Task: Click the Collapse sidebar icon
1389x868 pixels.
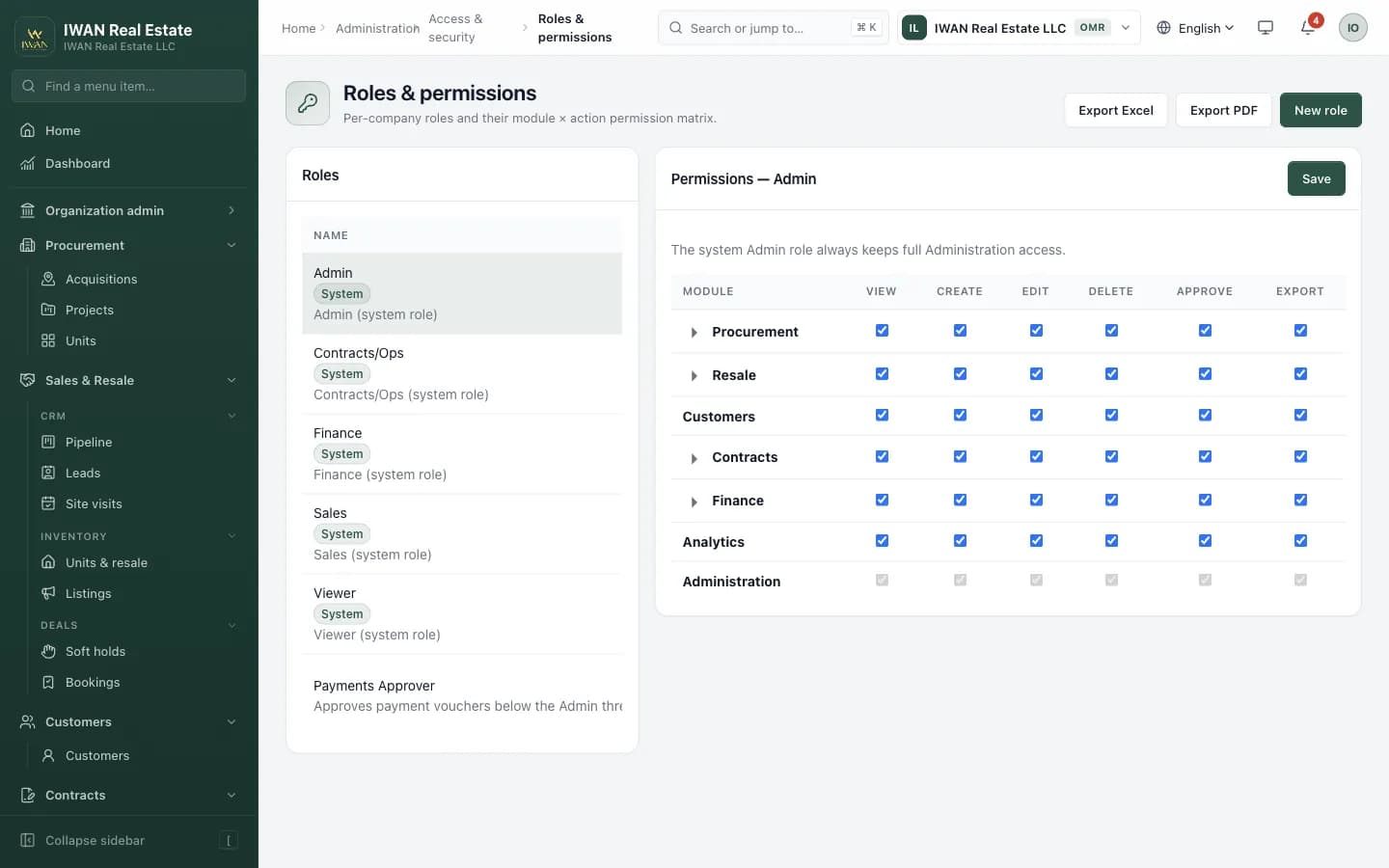Action: (28, 840)
